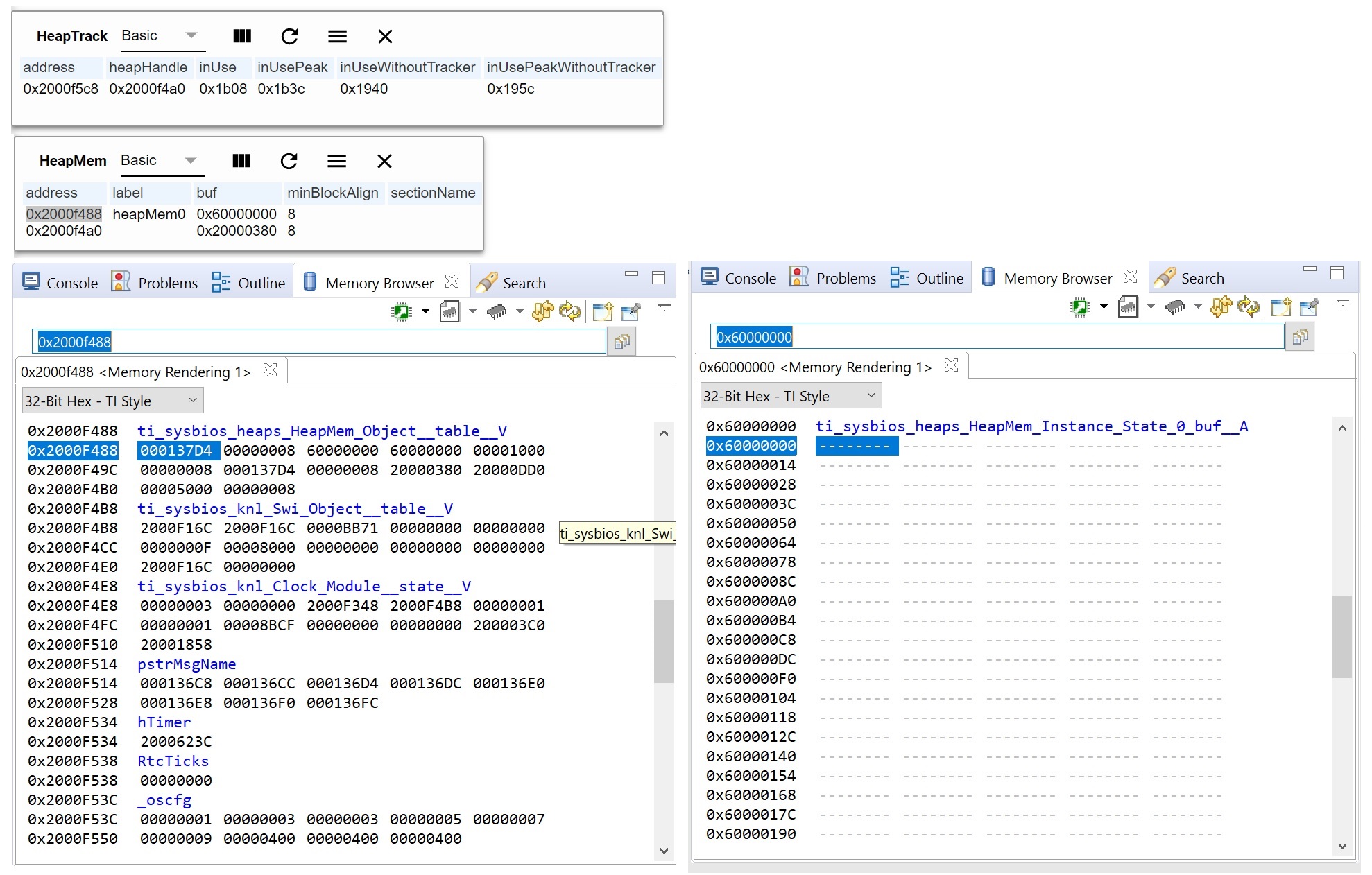Click green chip icon in 0x60000000 Memory Browser
Screen dimensions: 1372x875
coord(1080,306)
